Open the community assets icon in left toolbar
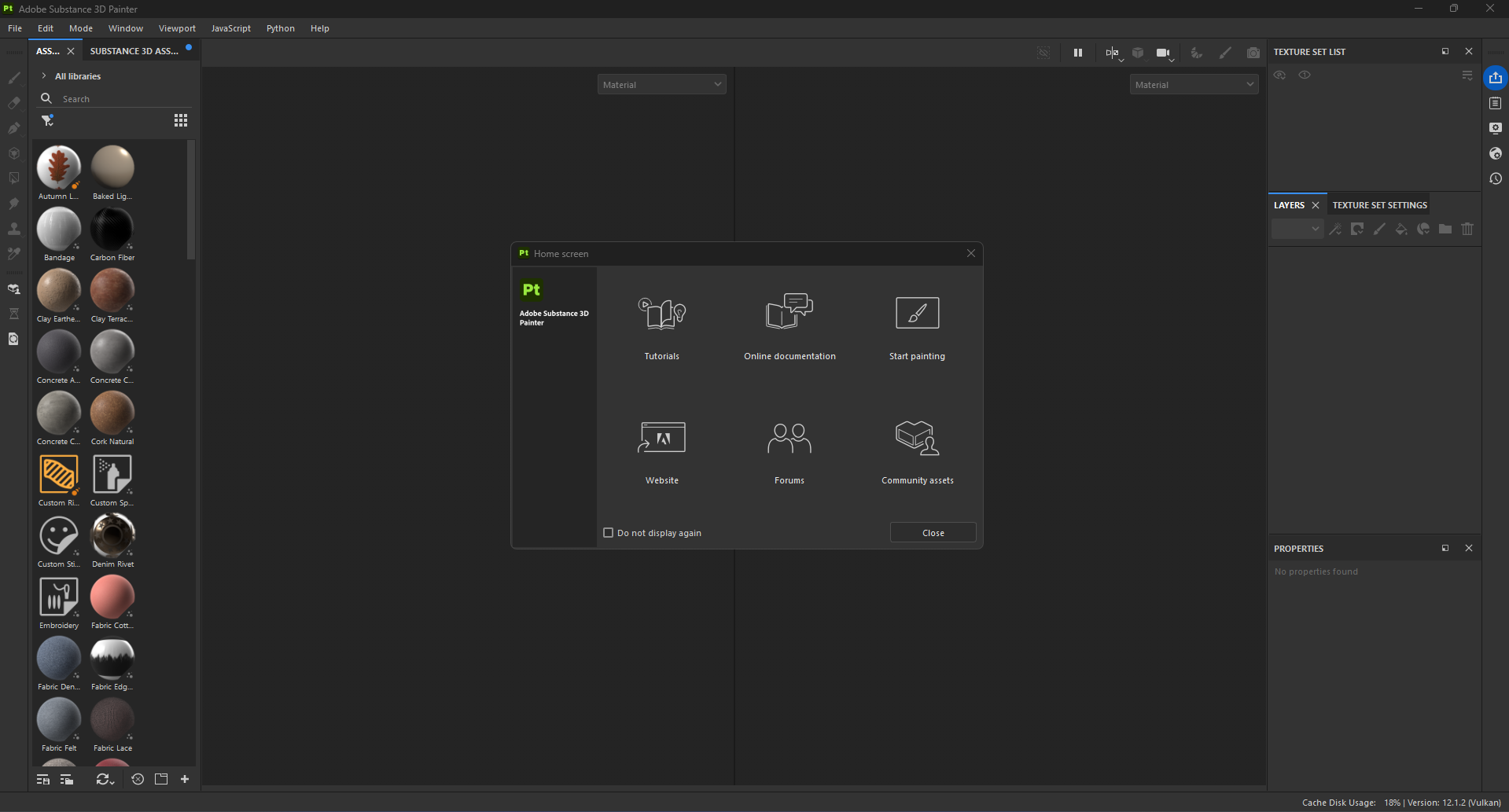 (x=14, y=289)
